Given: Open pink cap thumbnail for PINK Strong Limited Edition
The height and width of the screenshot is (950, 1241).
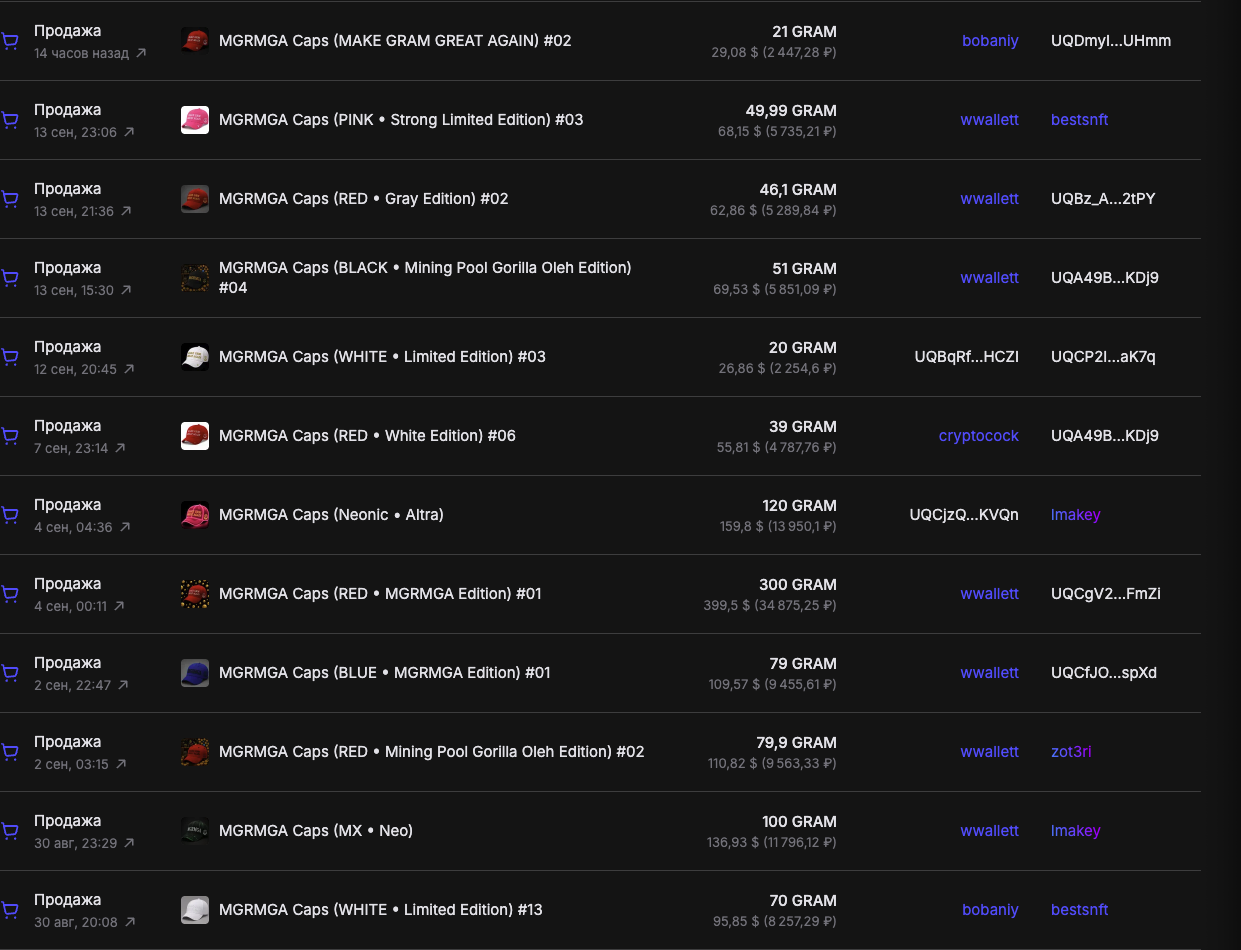Looking at the screenshot, I should 195,120.
